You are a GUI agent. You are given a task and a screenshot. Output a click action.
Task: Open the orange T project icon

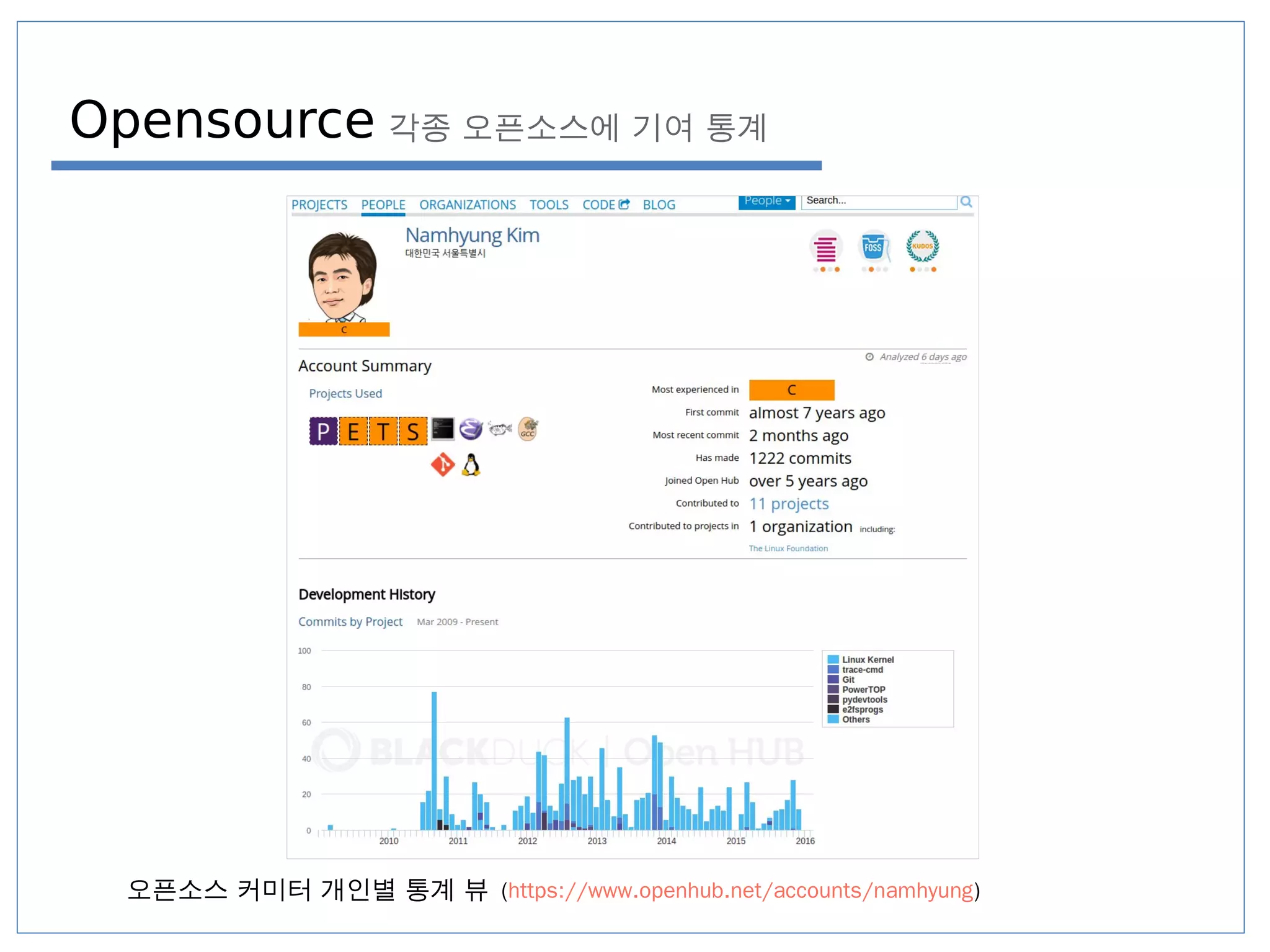click(x=383, y=431)
